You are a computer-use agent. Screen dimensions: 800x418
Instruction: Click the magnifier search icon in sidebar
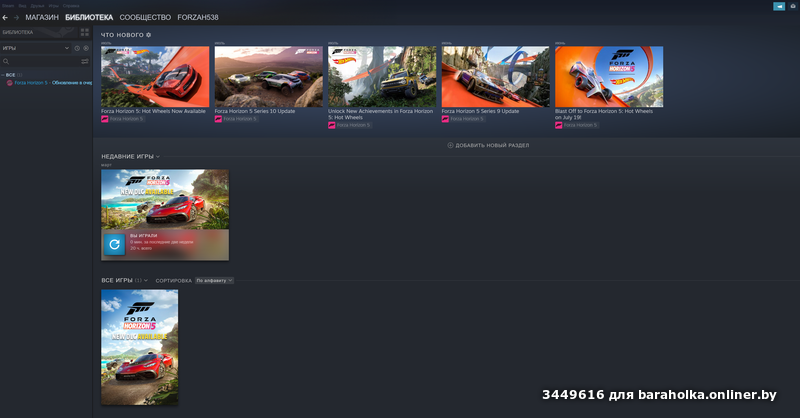pos(6,61)
